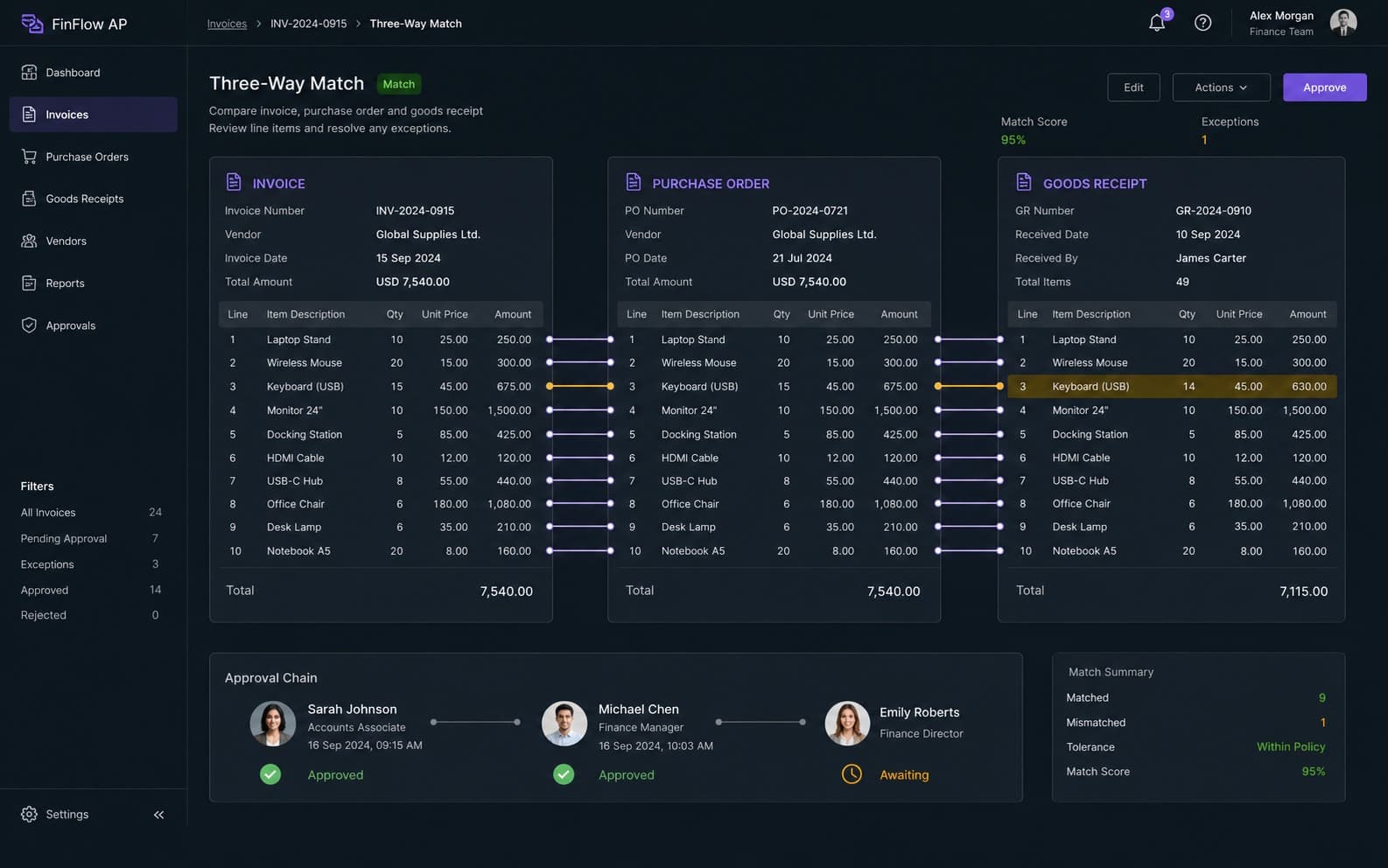Click the Edit button
The width and height of the screenshot is (1388, 868).
coord(1133,87)
